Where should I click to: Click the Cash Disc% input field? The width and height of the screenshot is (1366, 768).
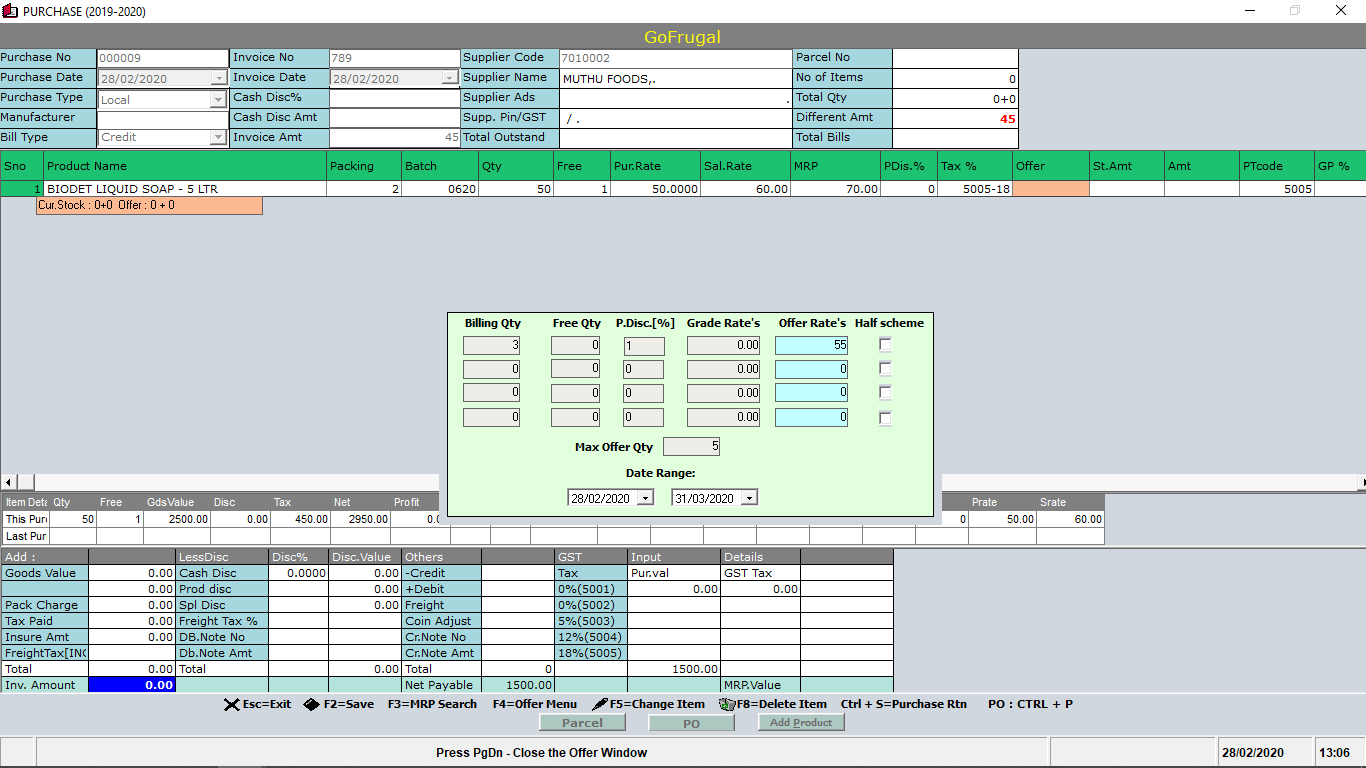(394, 98)
